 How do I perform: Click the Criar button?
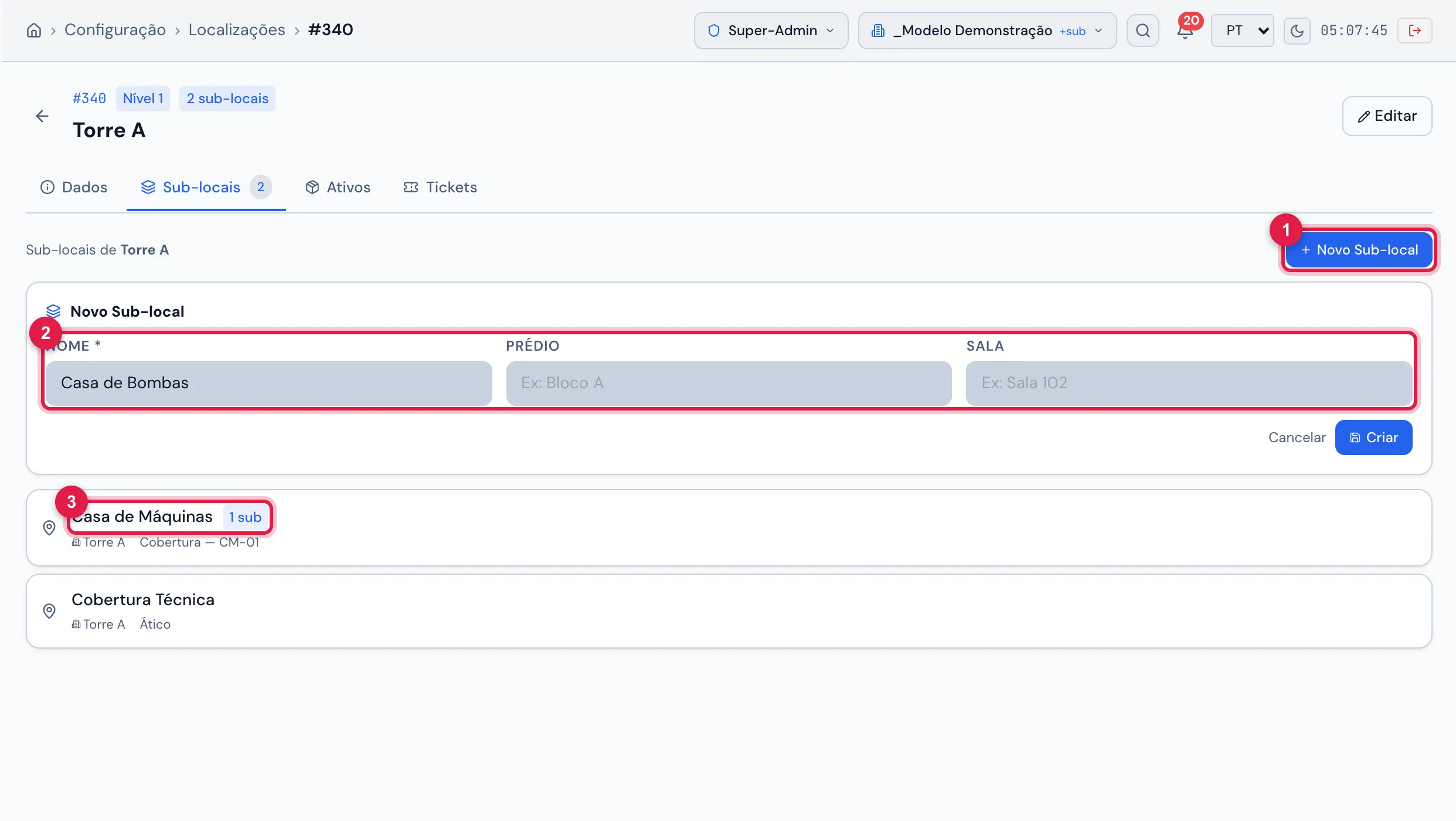(1373, 437)
